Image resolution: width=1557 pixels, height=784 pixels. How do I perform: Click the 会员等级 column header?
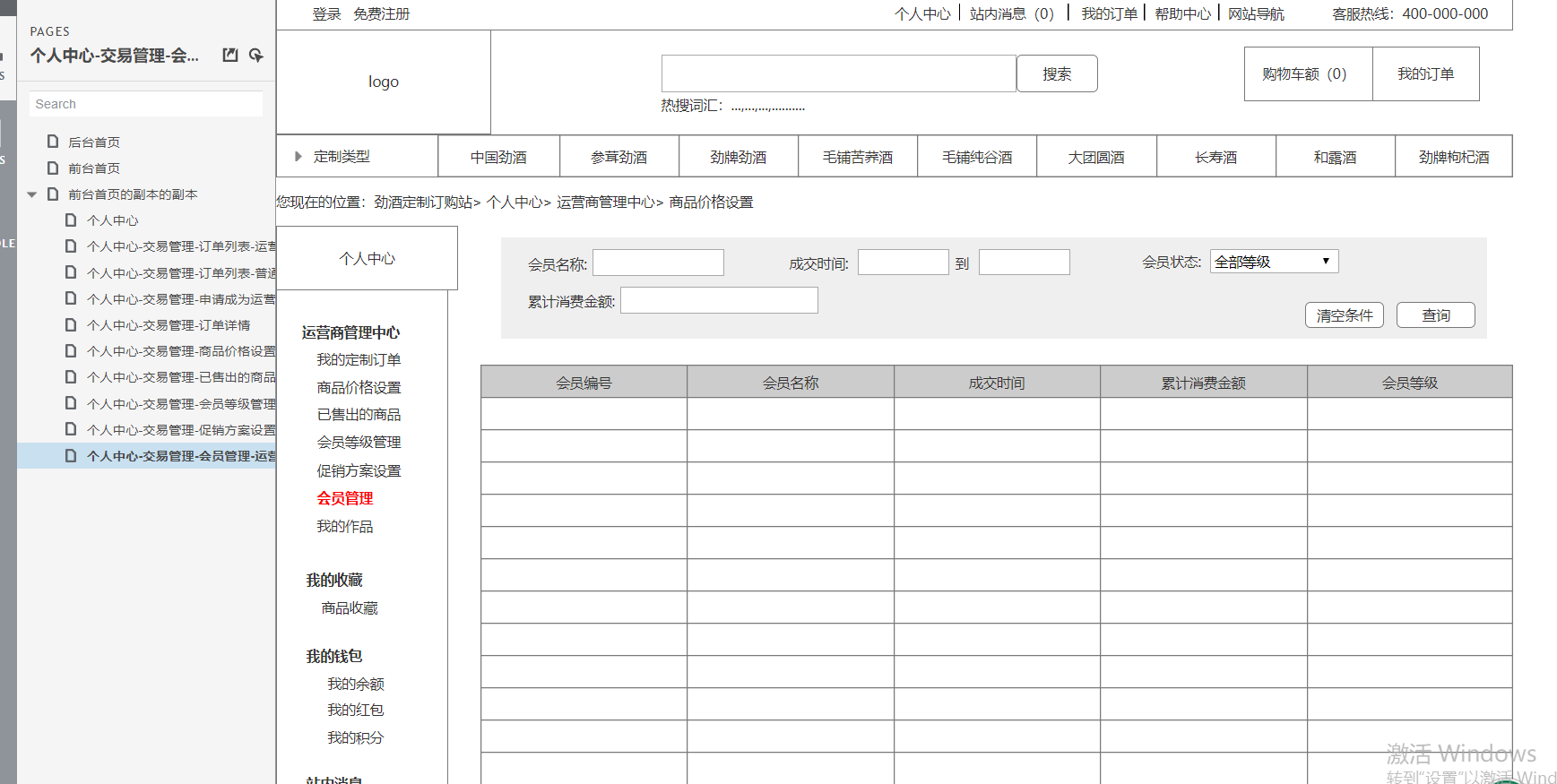pos(1410,383)
